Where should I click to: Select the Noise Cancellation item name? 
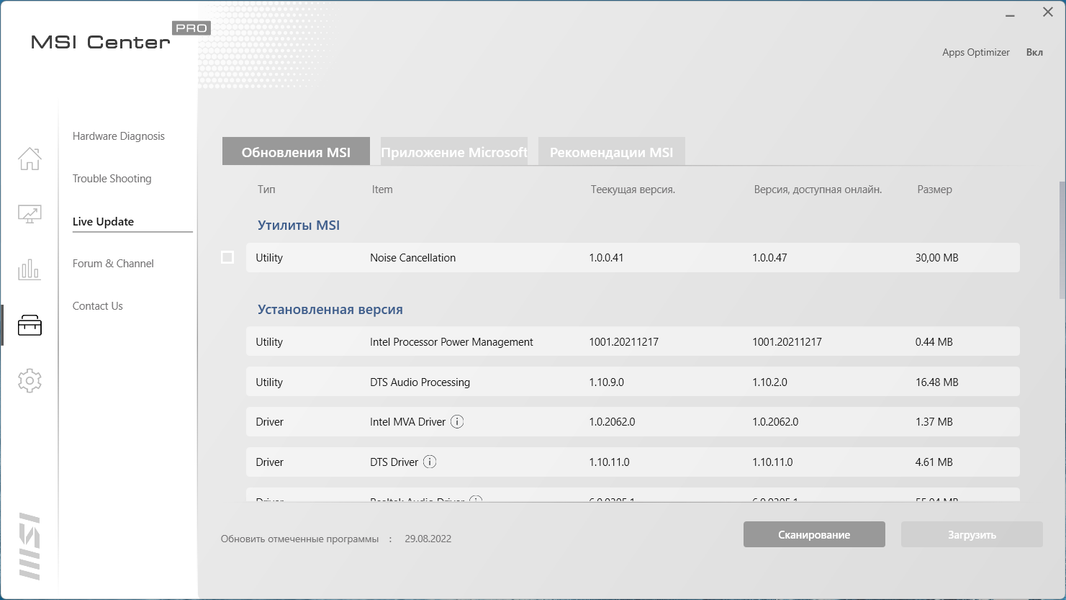pos(413,258)
